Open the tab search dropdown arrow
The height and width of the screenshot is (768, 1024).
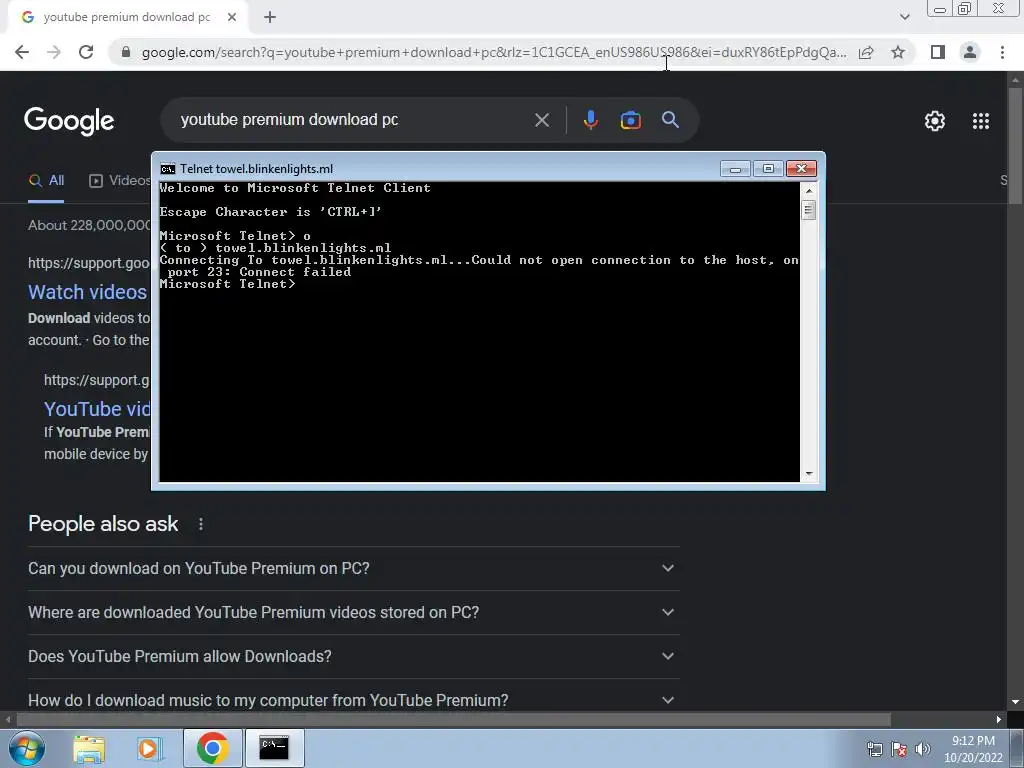tap(904, 17)
